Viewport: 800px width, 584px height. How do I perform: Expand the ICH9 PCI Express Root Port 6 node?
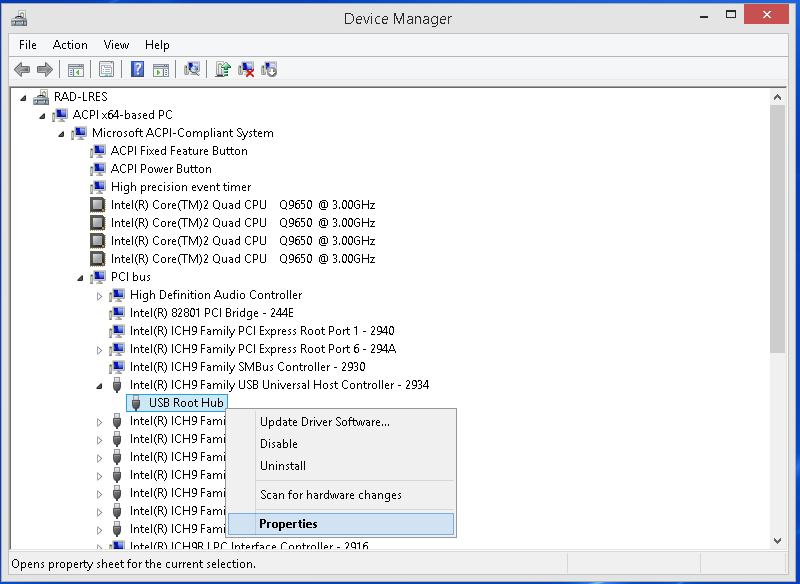click(99, 350)
